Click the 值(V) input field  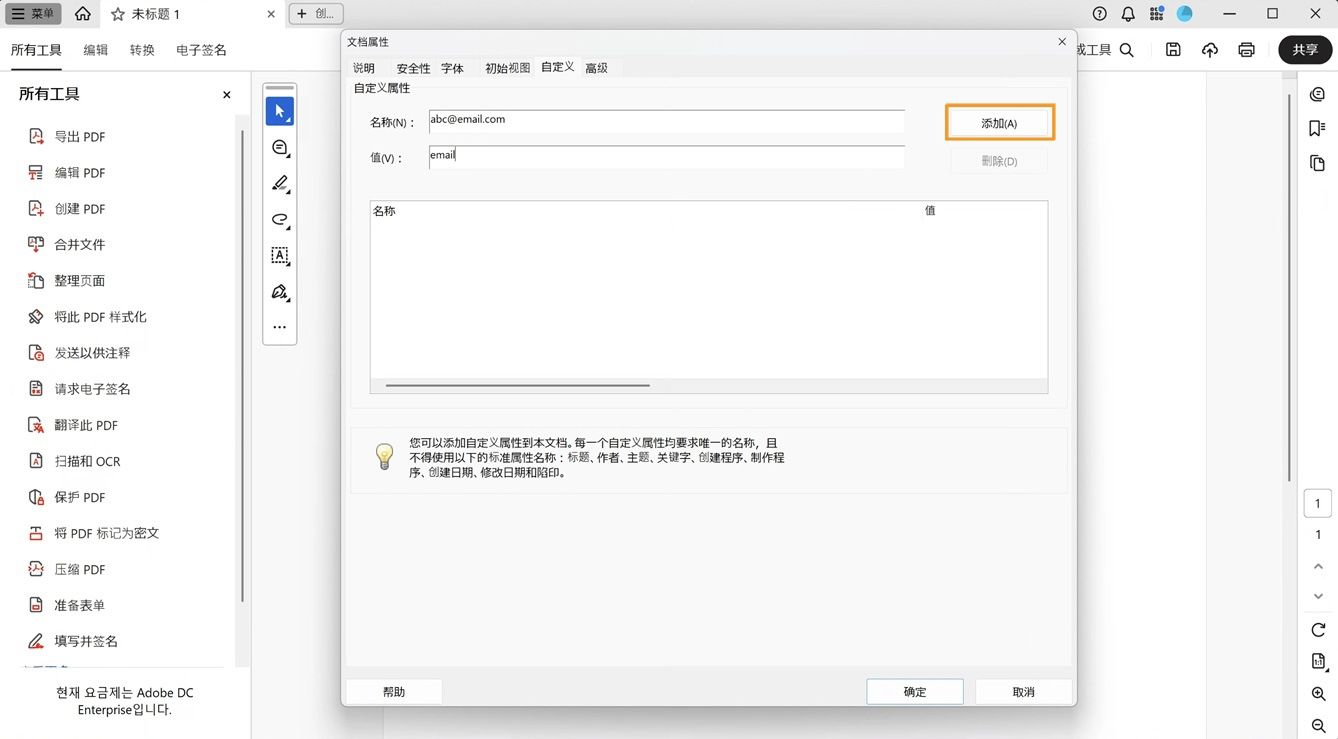(x=666, y=156)
